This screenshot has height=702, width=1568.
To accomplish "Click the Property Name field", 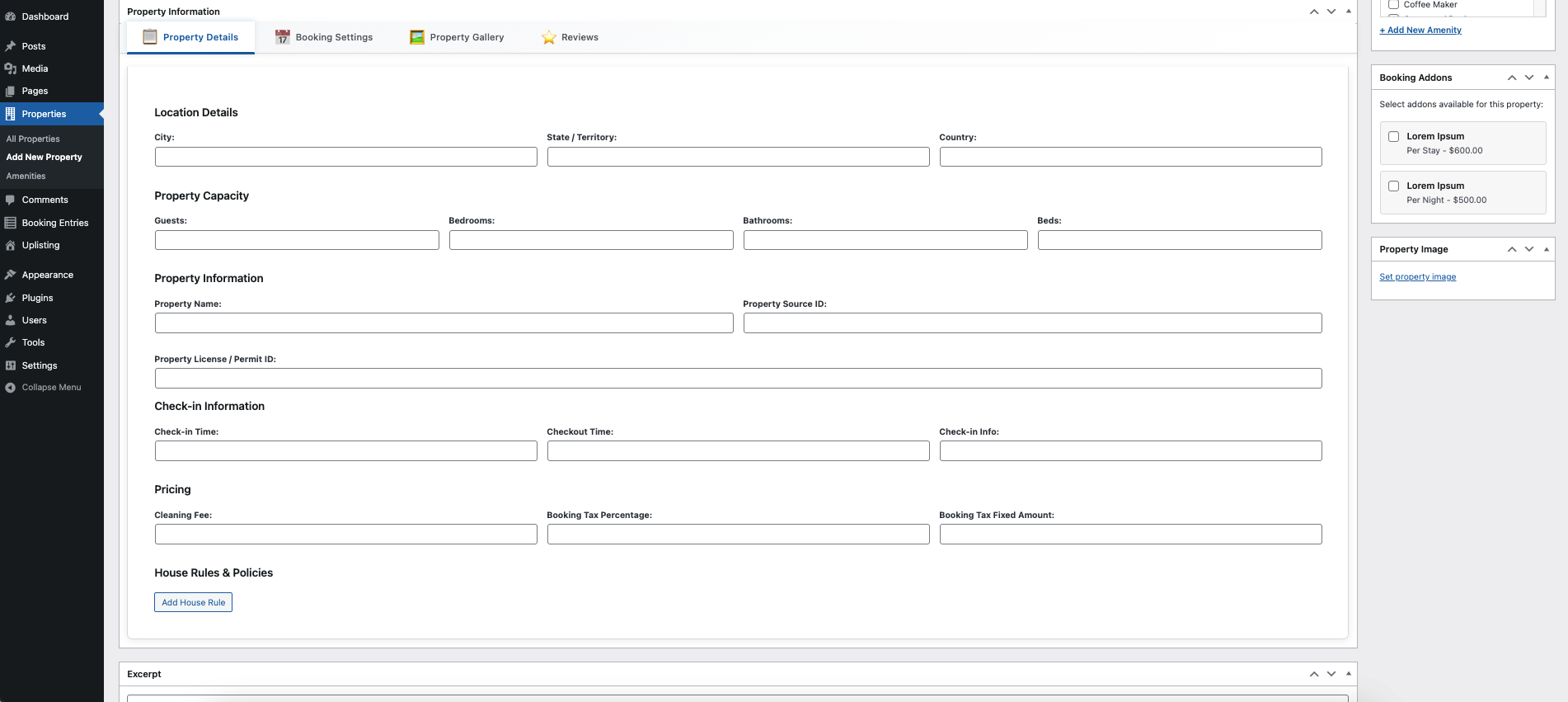I will (x=444, y=323).
